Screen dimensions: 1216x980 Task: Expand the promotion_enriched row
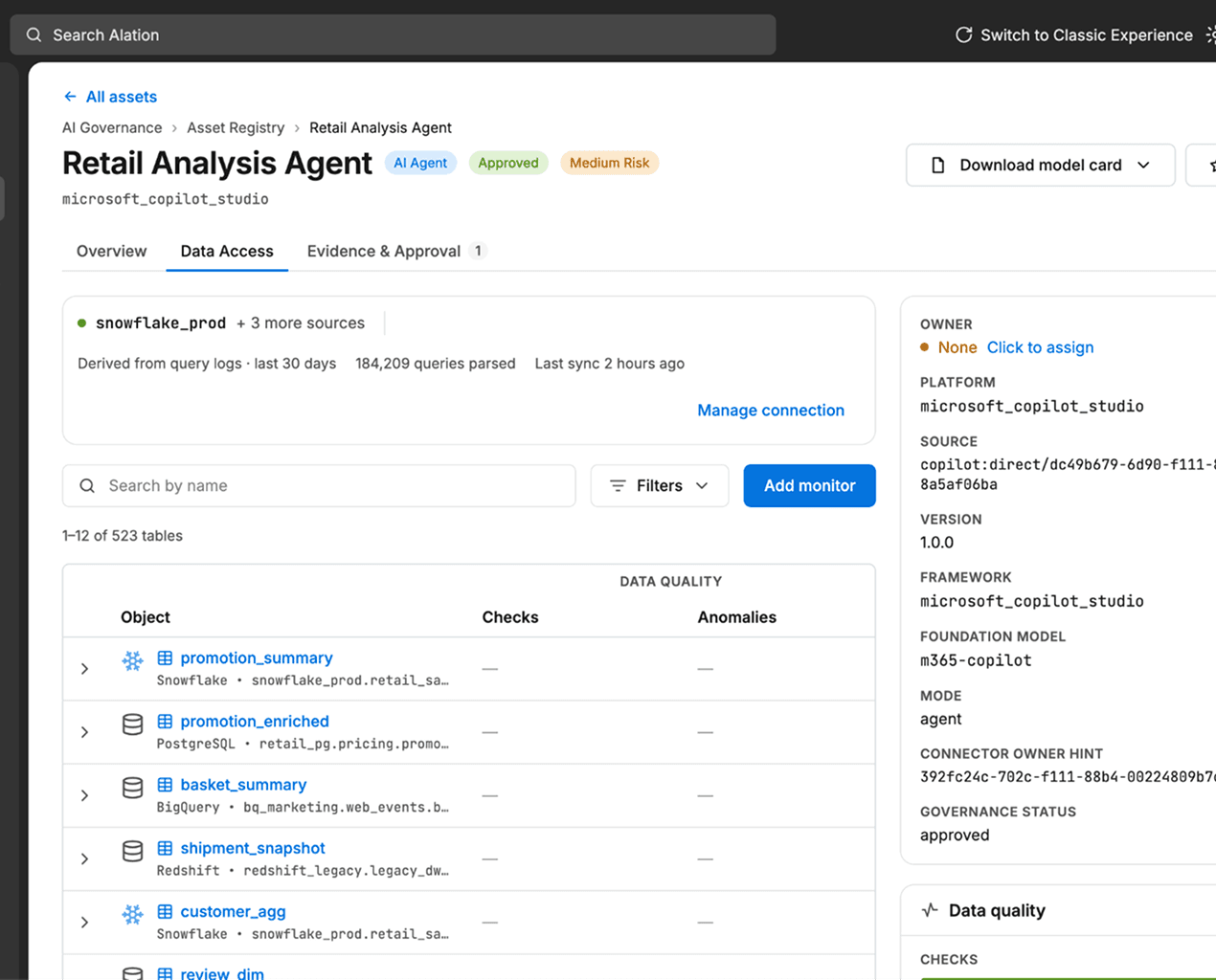84,732
